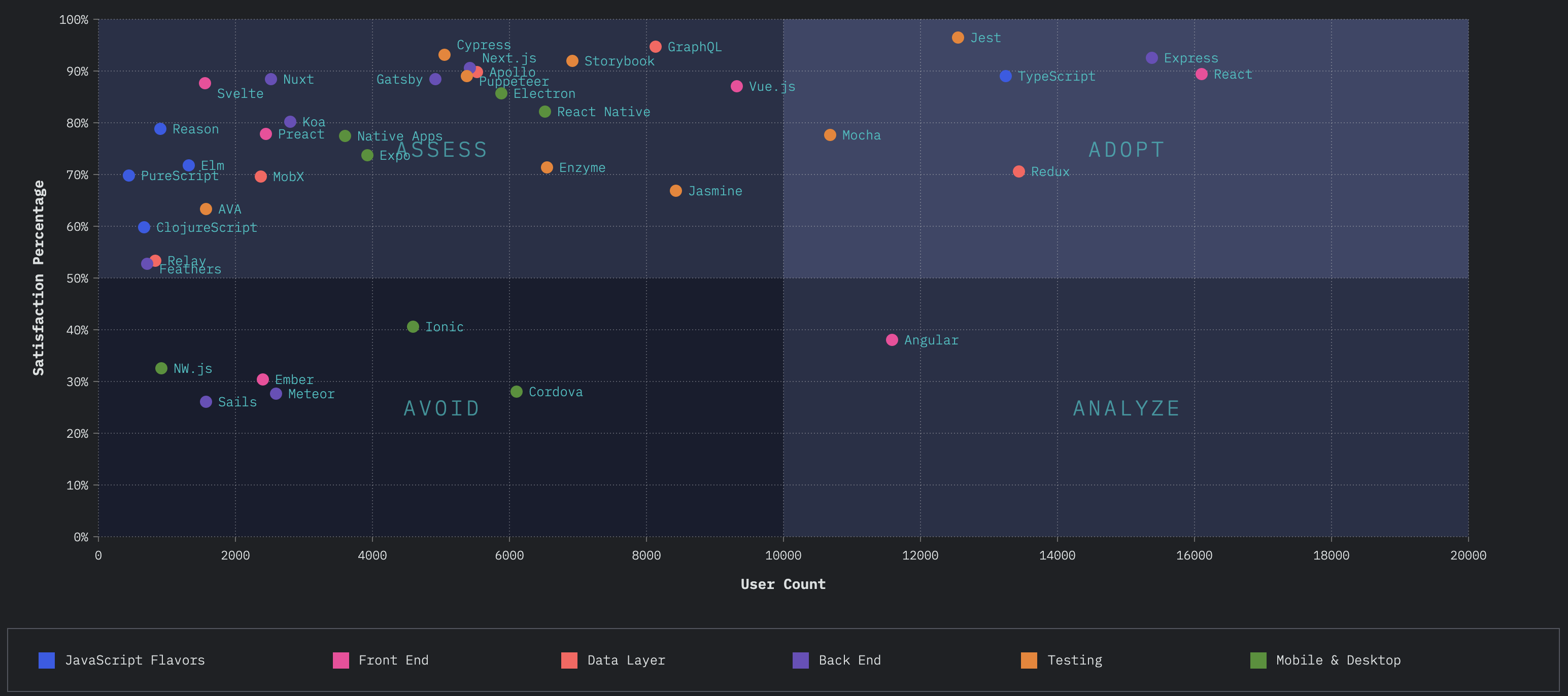Select the Vue.js data point
This screenshot has width=1568, height=696.
click(x=736, y=86)
